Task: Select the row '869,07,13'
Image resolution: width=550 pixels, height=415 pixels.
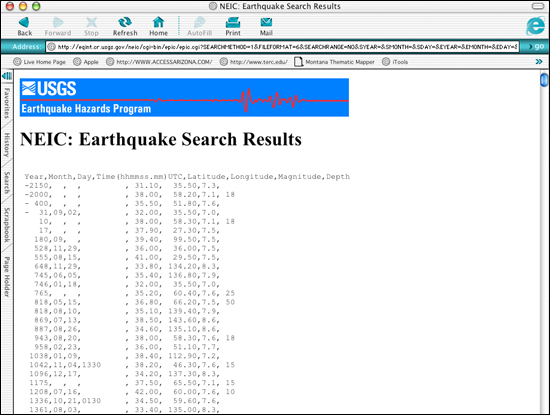Action: pos(127,320)
